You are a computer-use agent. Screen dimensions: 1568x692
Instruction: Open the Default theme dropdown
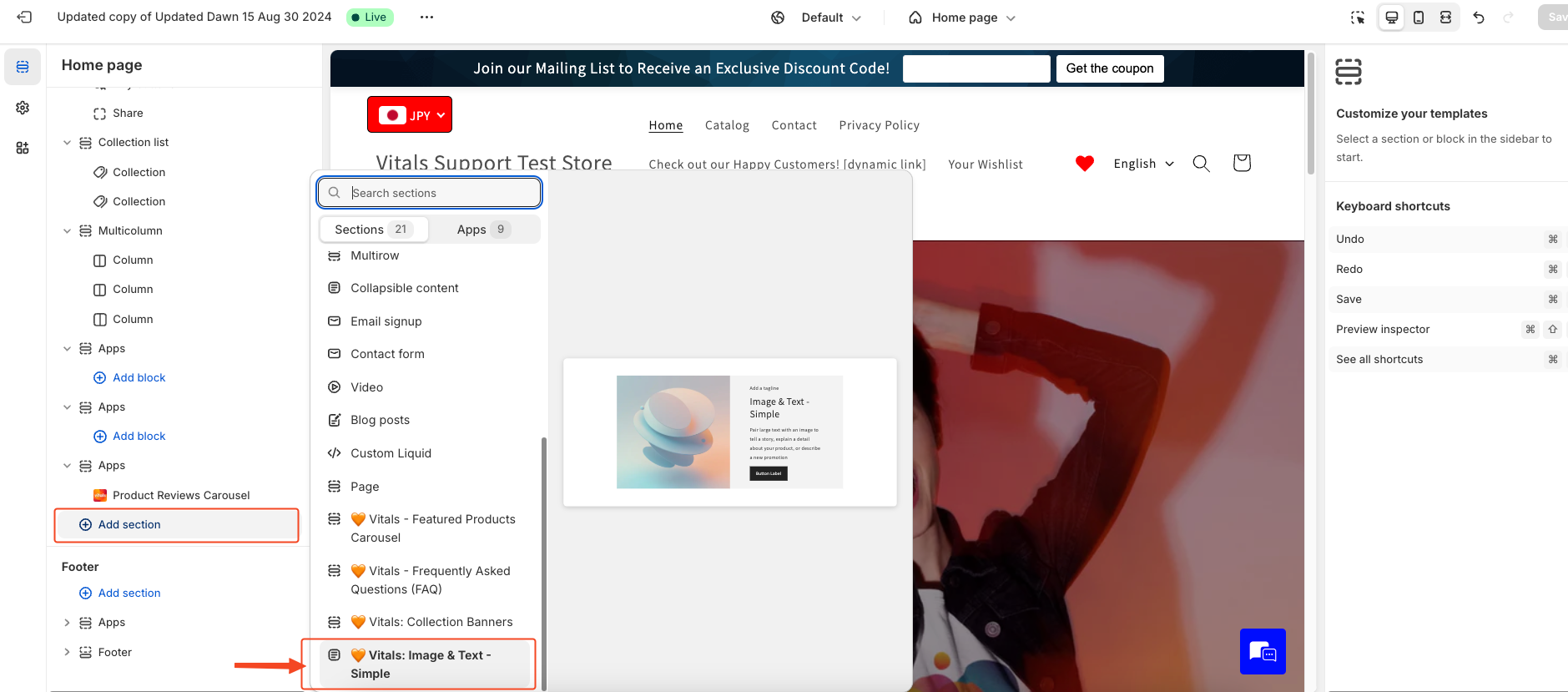point(830,18)
